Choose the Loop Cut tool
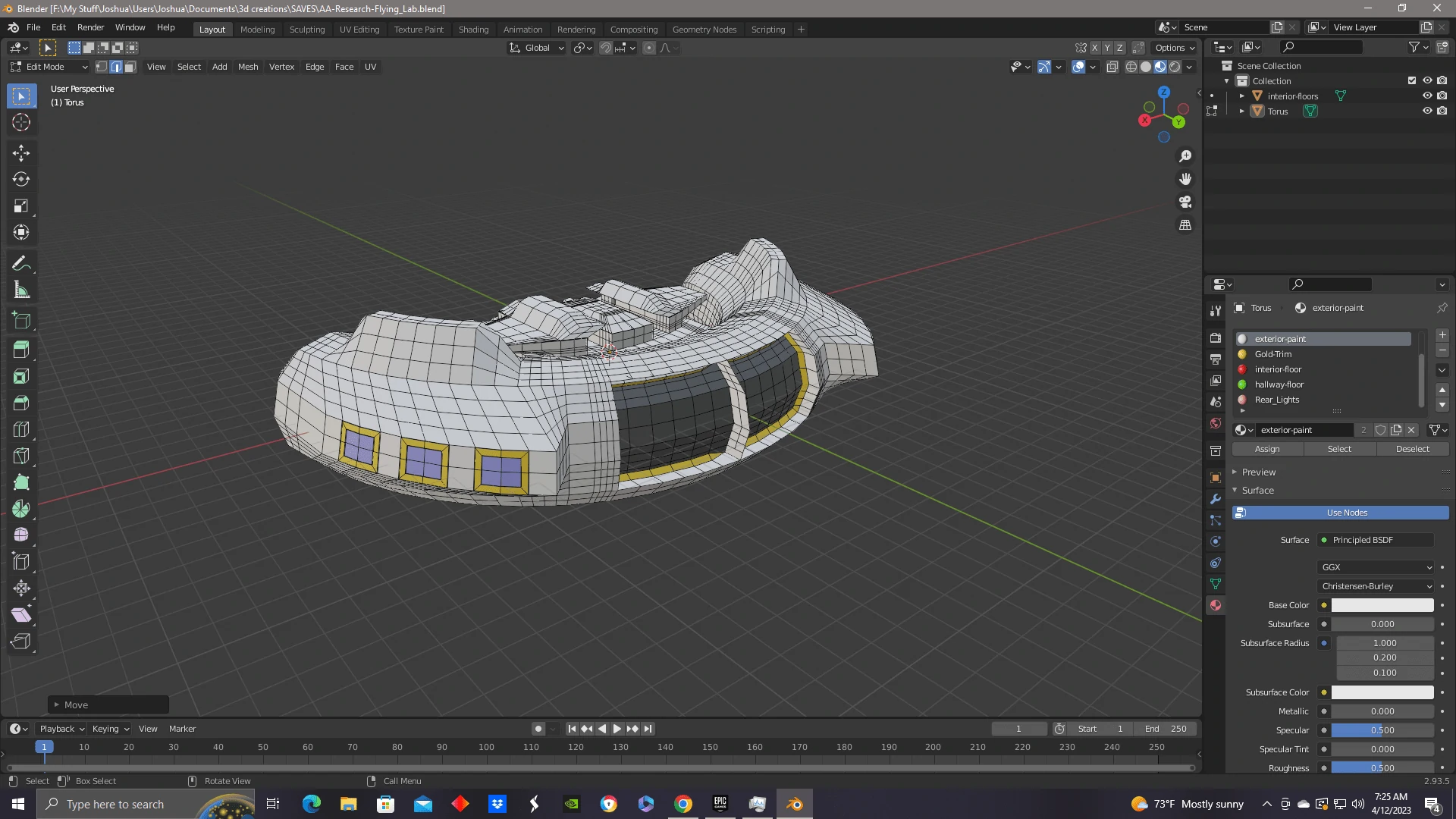 coord(21,429)
